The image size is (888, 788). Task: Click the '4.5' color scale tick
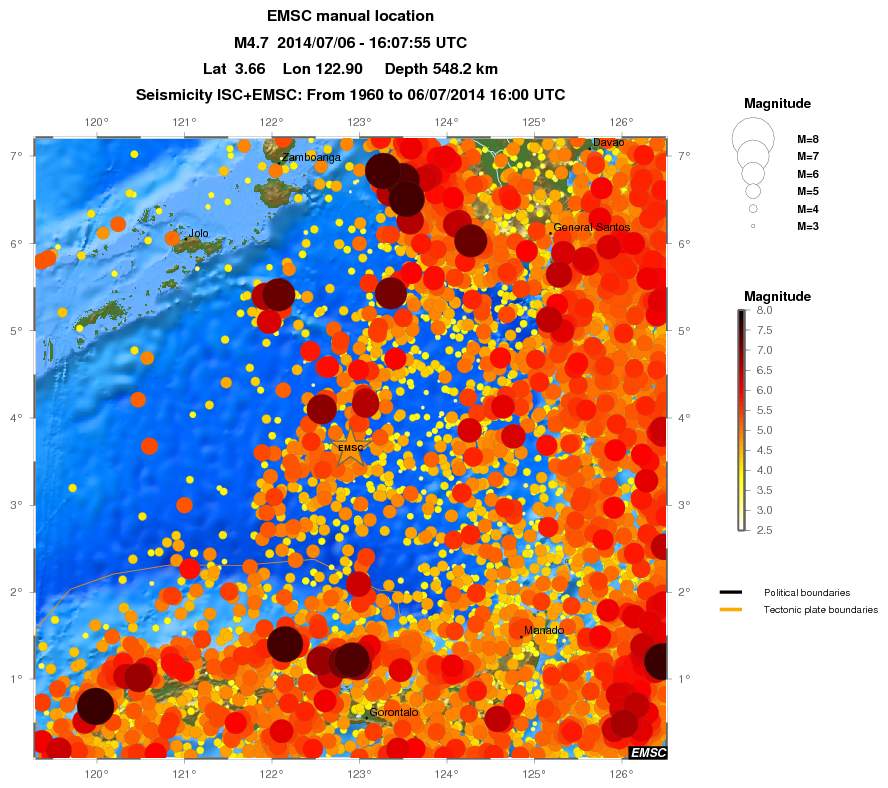[764, 450]
